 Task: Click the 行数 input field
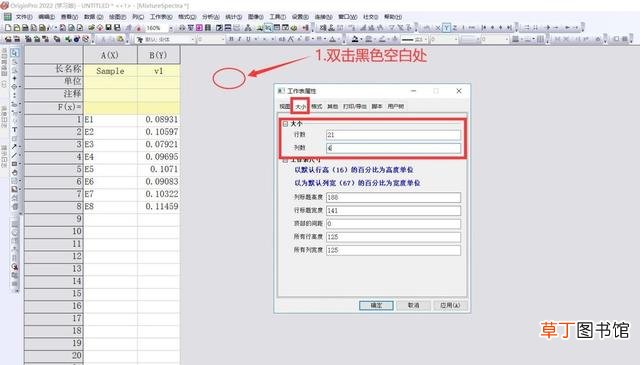point(393,135)
